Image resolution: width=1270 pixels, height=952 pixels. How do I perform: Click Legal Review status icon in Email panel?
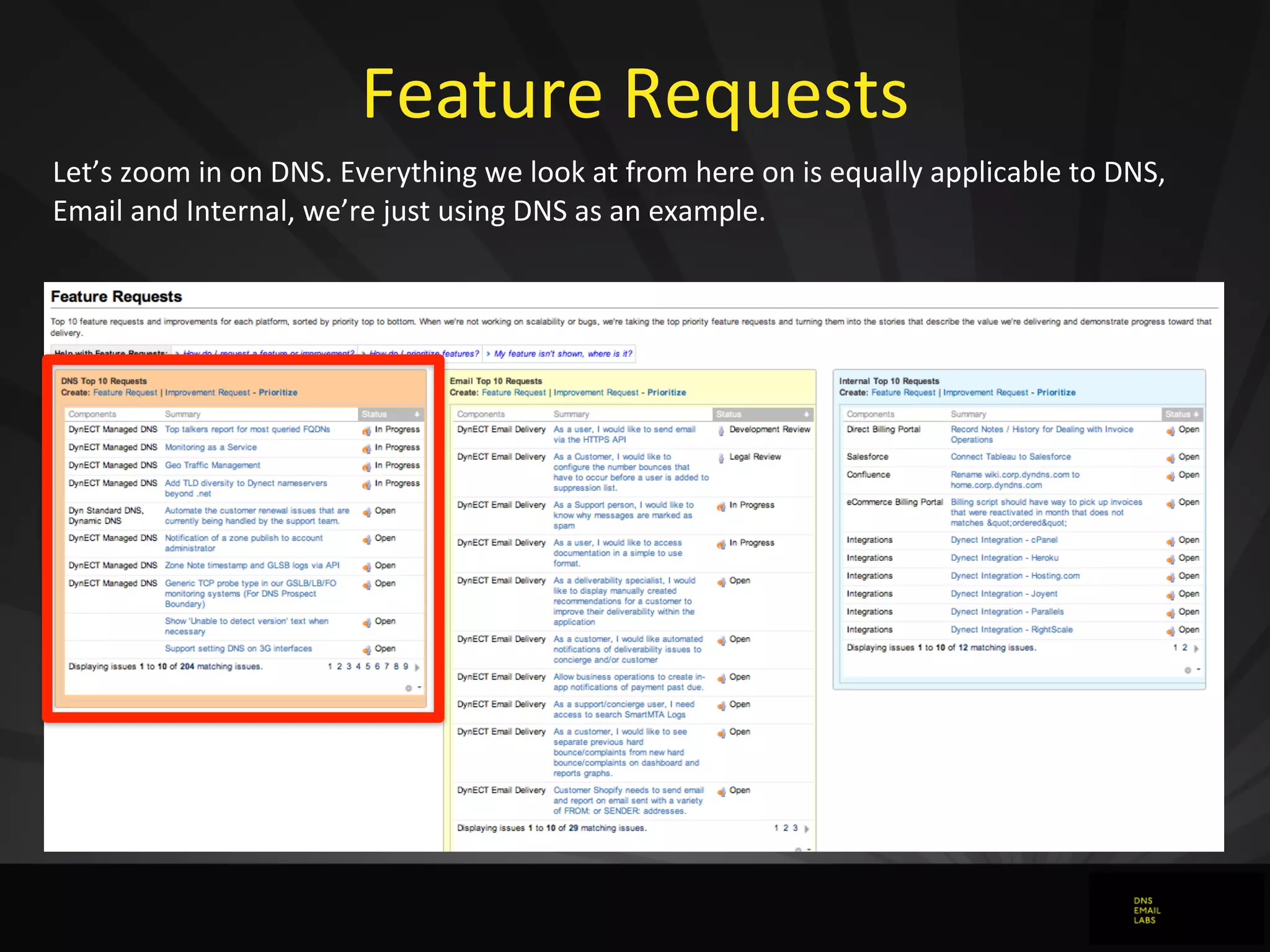coord(721,458)
